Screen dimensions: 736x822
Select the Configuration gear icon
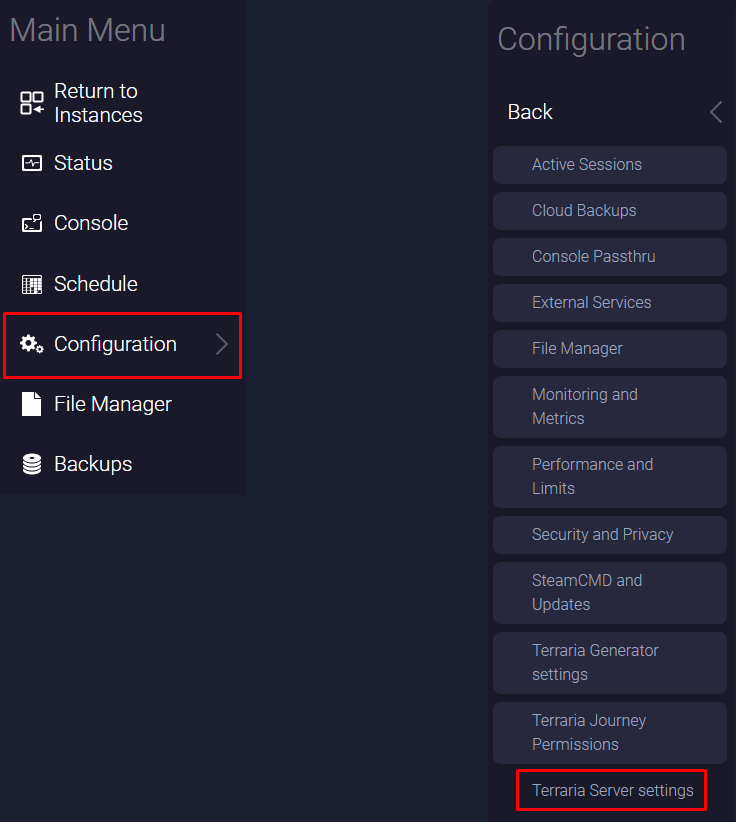tap(29, 344)
